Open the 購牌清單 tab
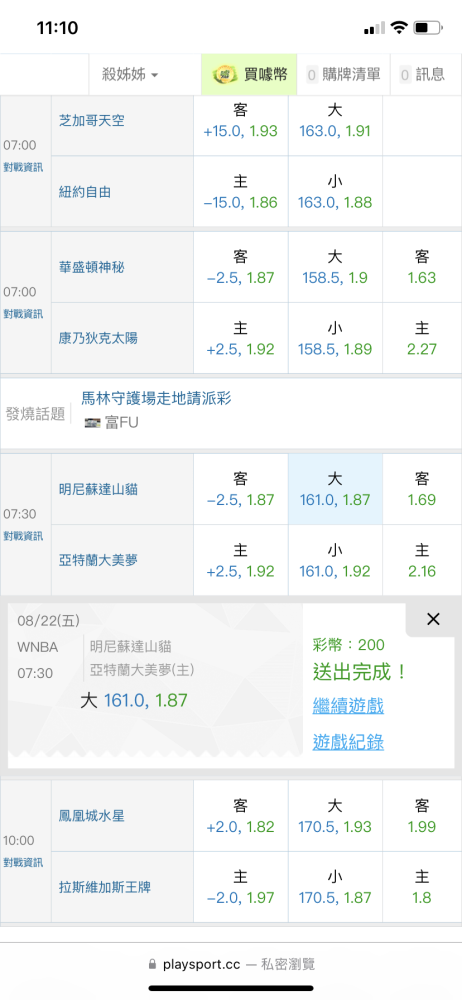 343,75
